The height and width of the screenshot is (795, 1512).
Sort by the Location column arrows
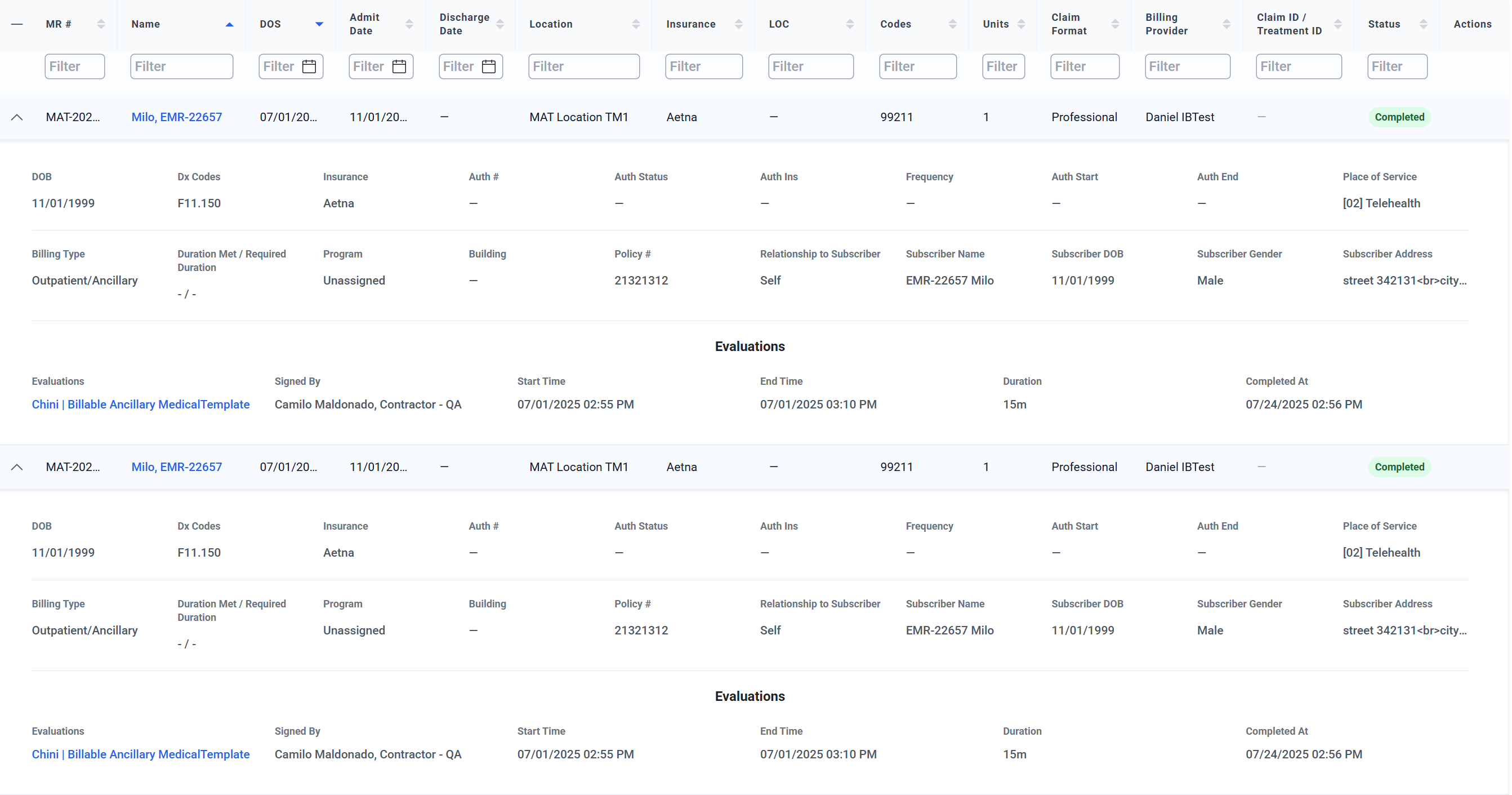coord(636,24)
